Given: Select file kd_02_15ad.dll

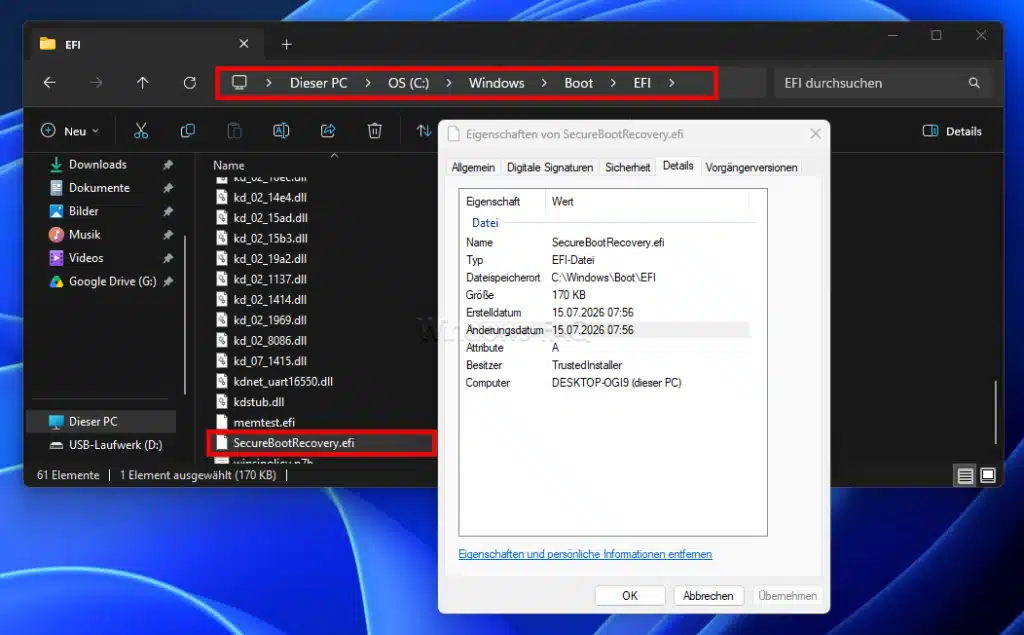Looking at the screenshot, I should coord(270,218).
